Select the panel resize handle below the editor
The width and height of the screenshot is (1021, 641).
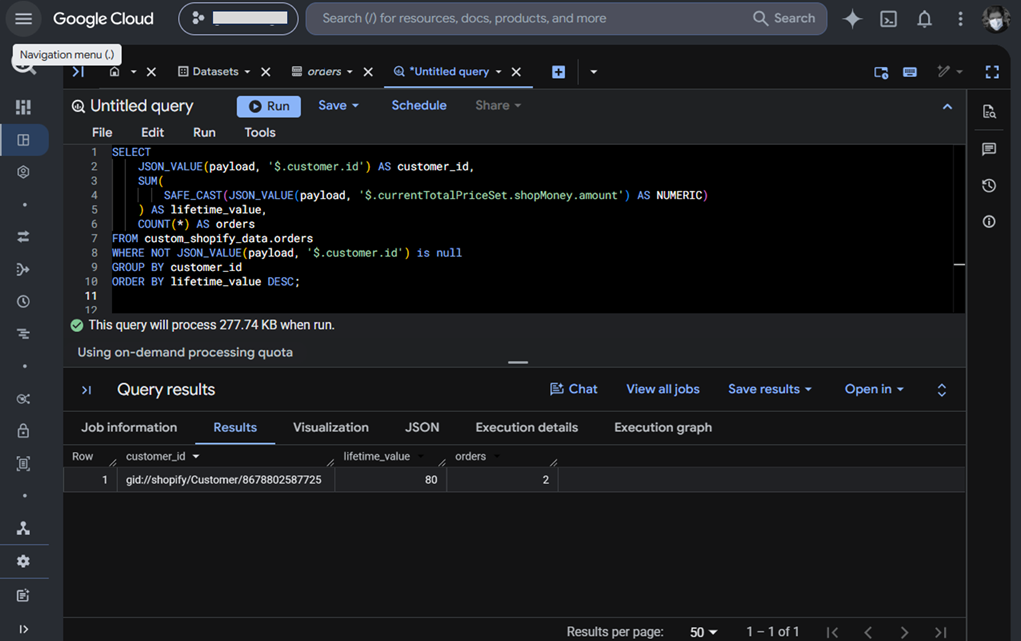[x=518, y=362]
